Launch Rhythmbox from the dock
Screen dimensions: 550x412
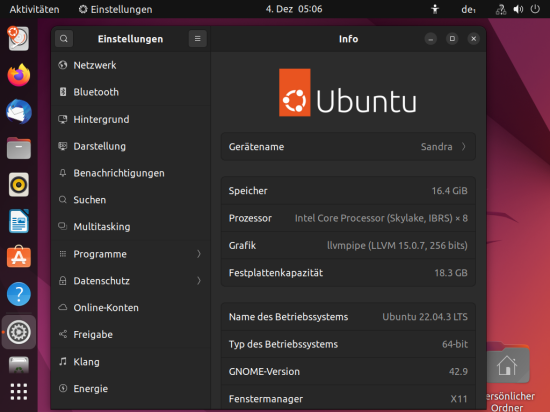(19, 184)
